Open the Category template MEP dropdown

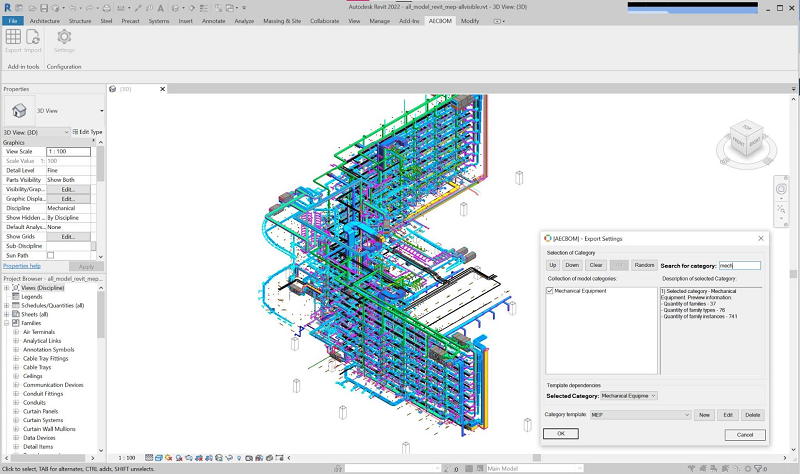tap(639, 415)
